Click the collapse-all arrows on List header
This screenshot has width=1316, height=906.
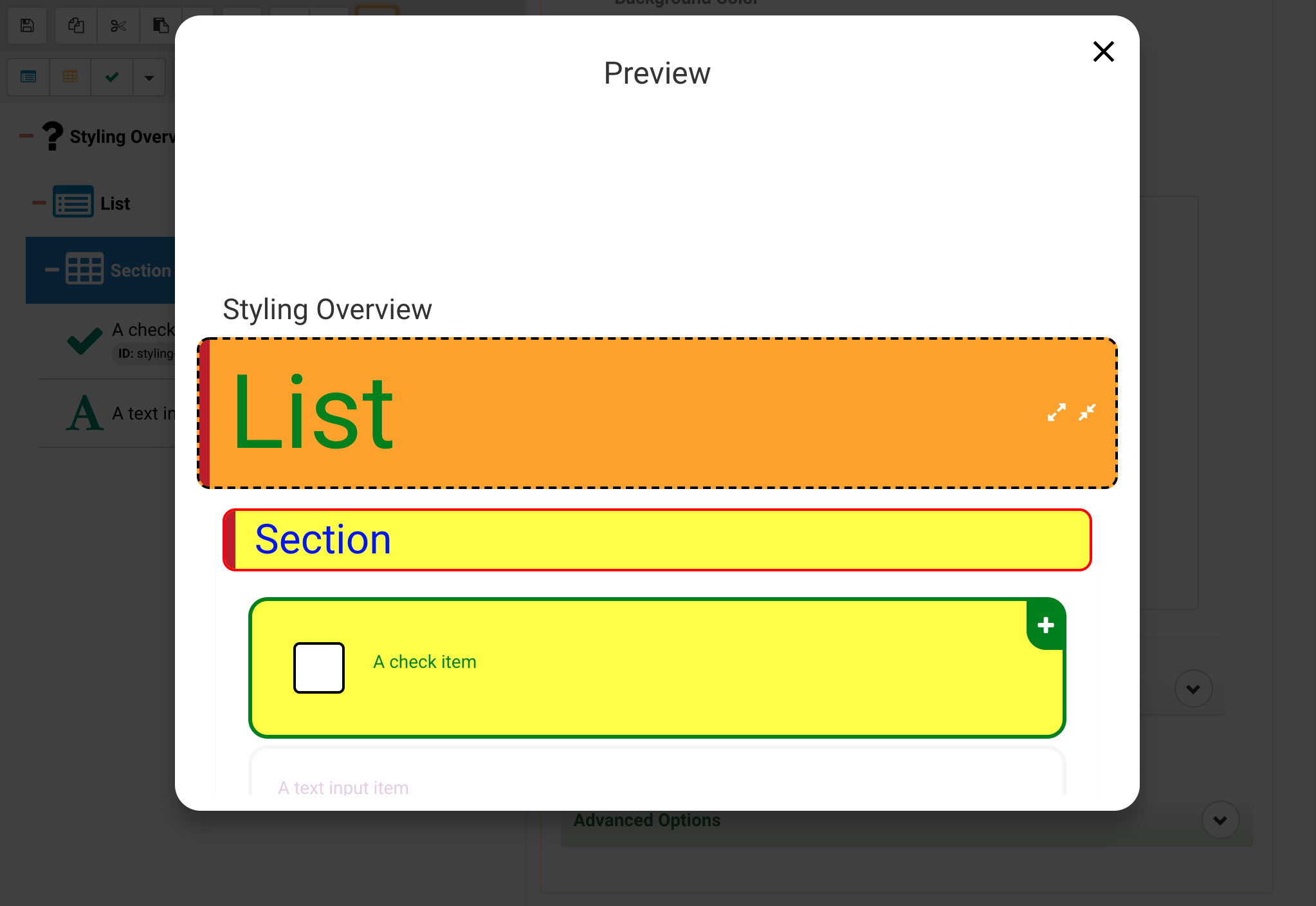coord(1087,412)
